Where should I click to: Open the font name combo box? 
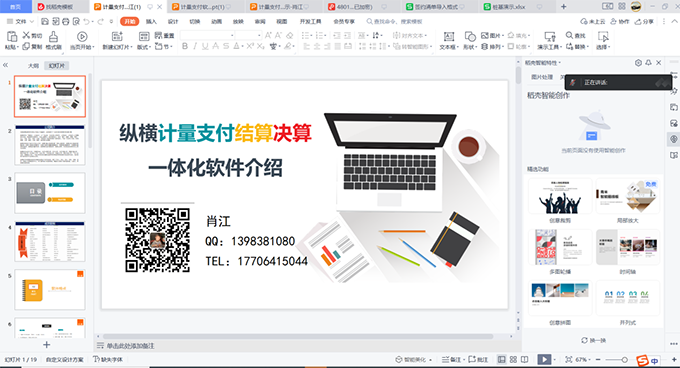pyautogui.click(x=208, y=35)
